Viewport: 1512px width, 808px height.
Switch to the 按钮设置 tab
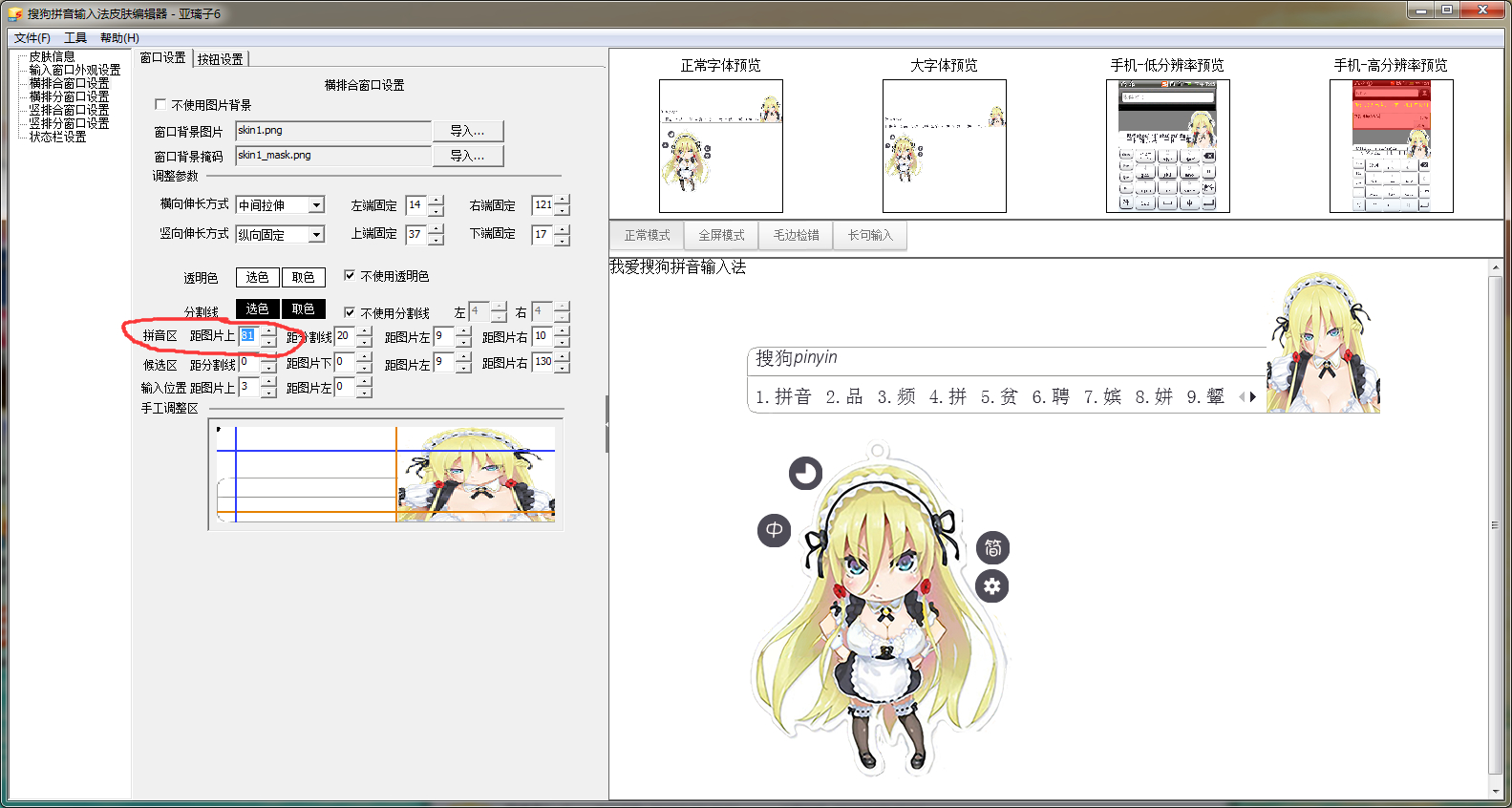(220, 59)
